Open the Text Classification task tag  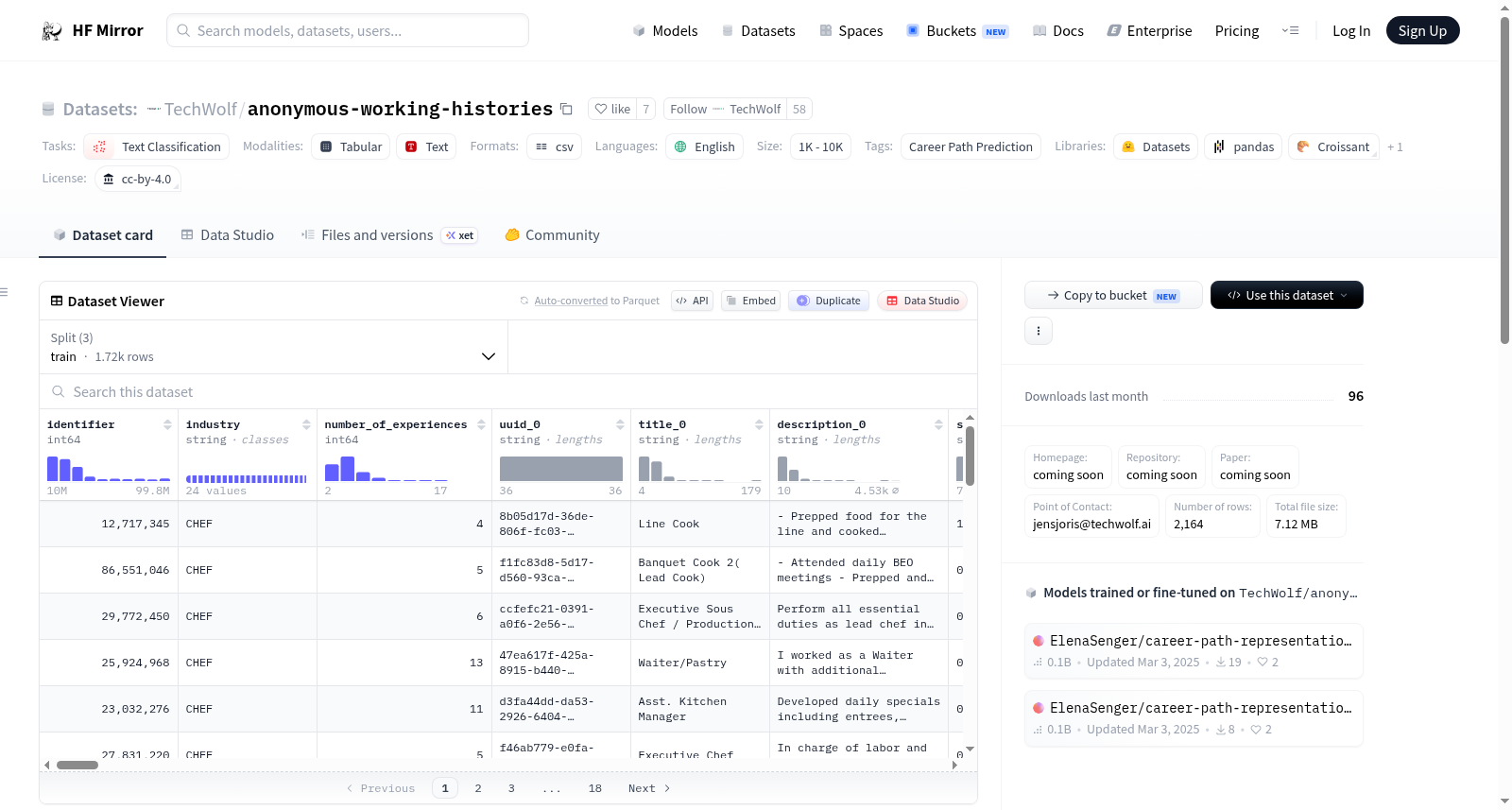(x=157, y=146)
